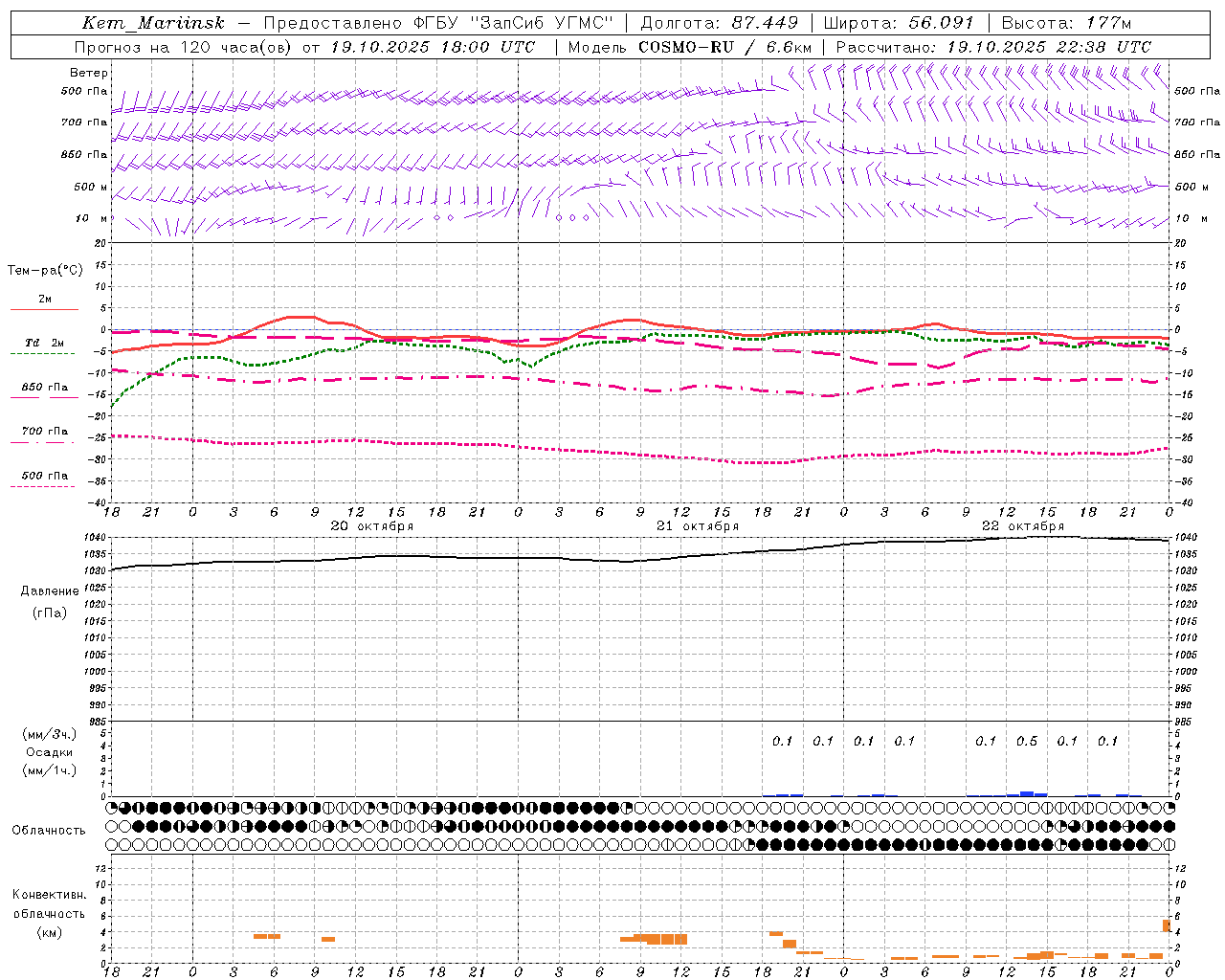
Task: Click 12 on the left convective height axis
Action: coord(101,869)
